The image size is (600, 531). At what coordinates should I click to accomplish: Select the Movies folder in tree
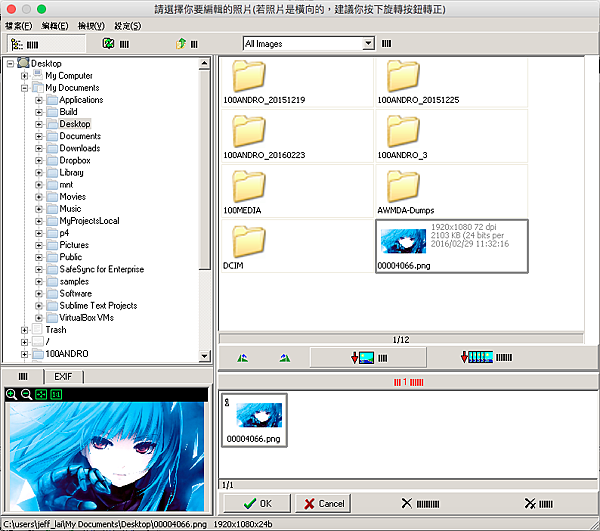point(73,197)
